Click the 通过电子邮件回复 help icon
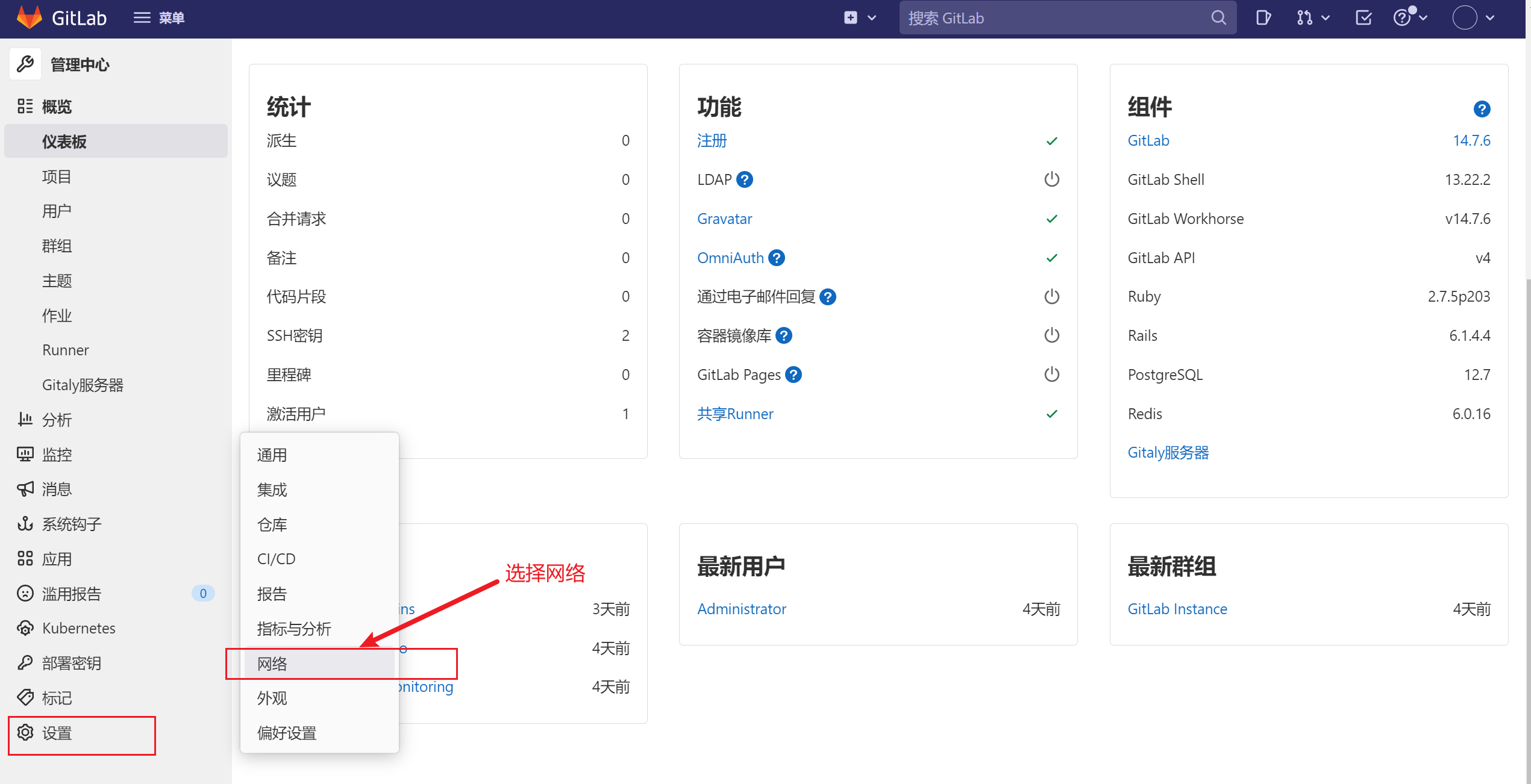 click(x=828, y=297)
